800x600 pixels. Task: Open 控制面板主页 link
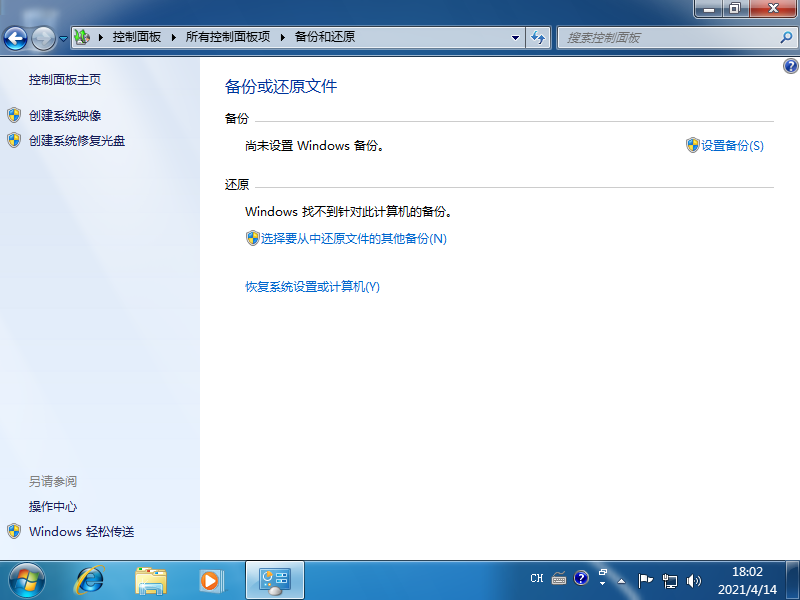coord(65,80)
